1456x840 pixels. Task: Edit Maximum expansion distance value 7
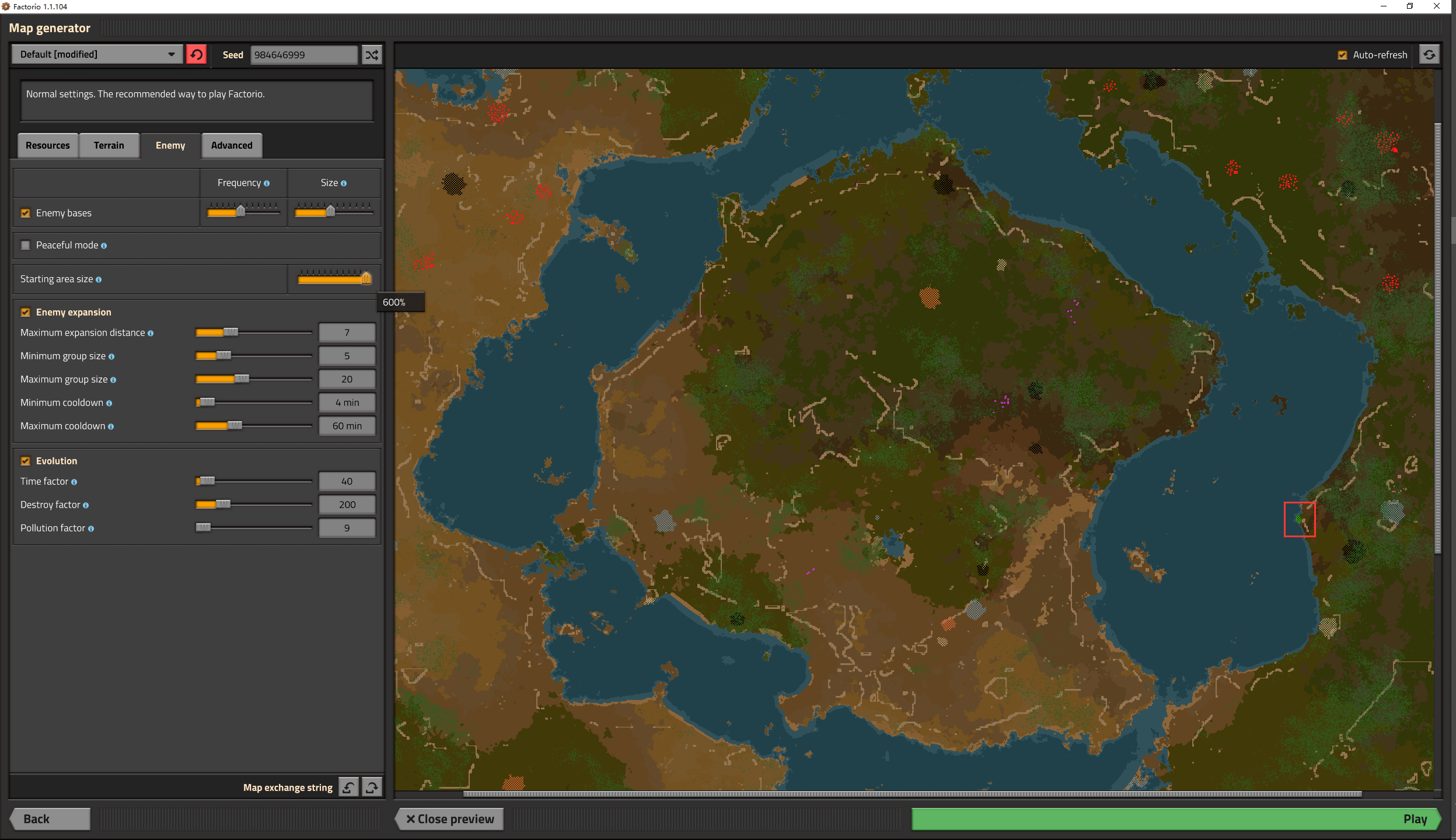(x=347, y=332)
